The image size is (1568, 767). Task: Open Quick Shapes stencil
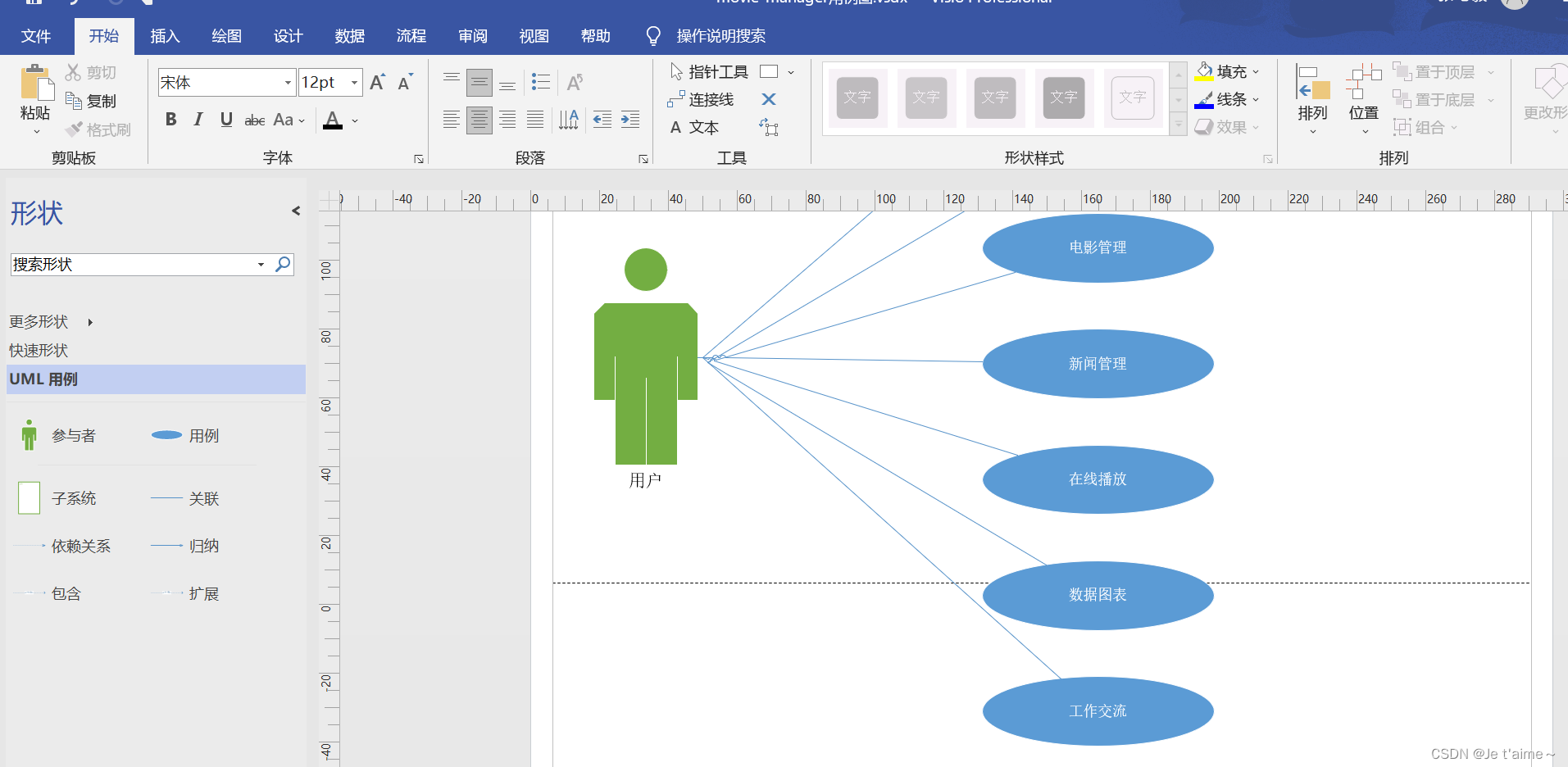click(x=39, y=351)
